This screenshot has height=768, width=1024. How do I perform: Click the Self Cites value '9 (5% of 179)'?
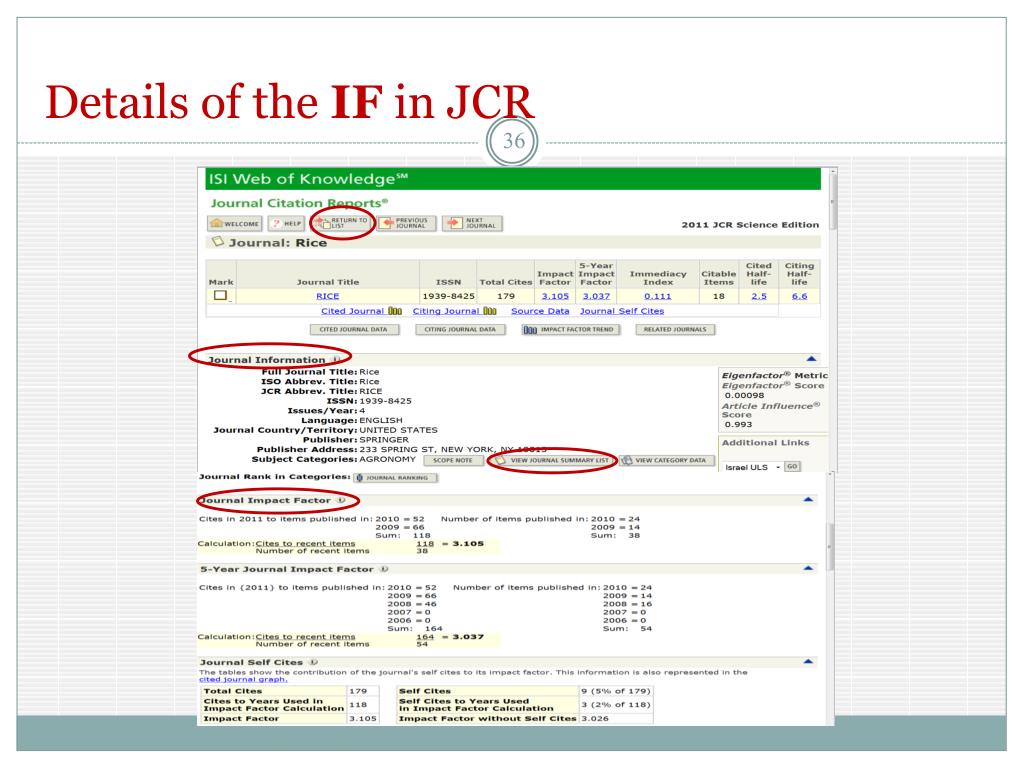(616, 691)
